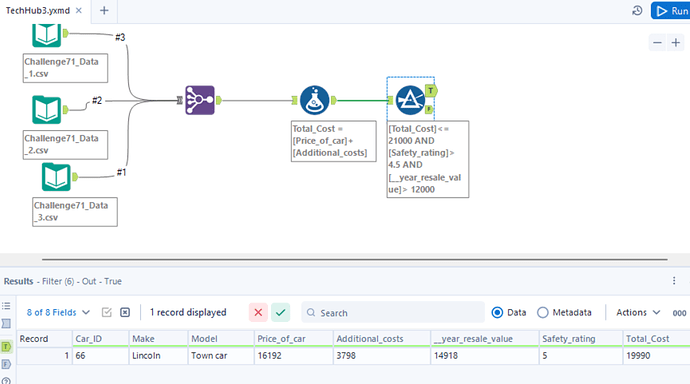This screenshot has height=384, width=690.
Task: Click the _year_resale_value column header
Action: [484, 339]
